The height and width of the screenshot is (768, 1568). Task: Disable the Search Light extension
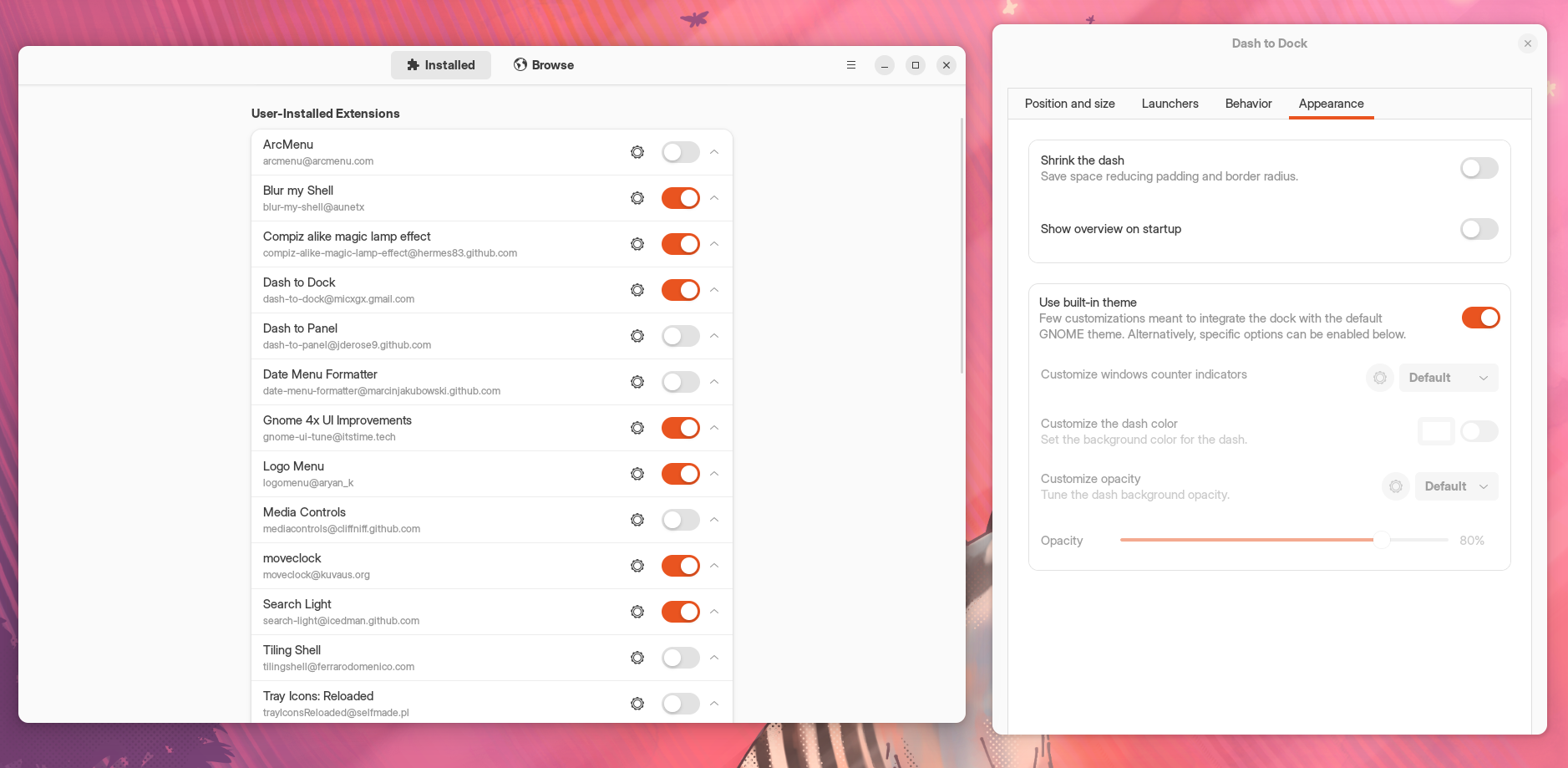click(681, 612)
